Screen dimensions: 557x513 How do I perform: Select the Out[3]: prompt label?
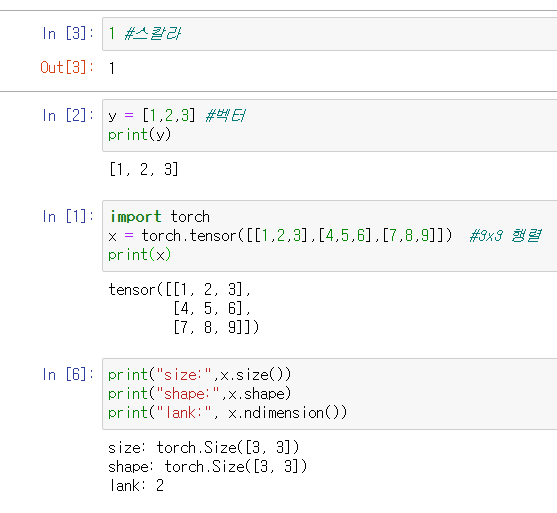[67, 67]
